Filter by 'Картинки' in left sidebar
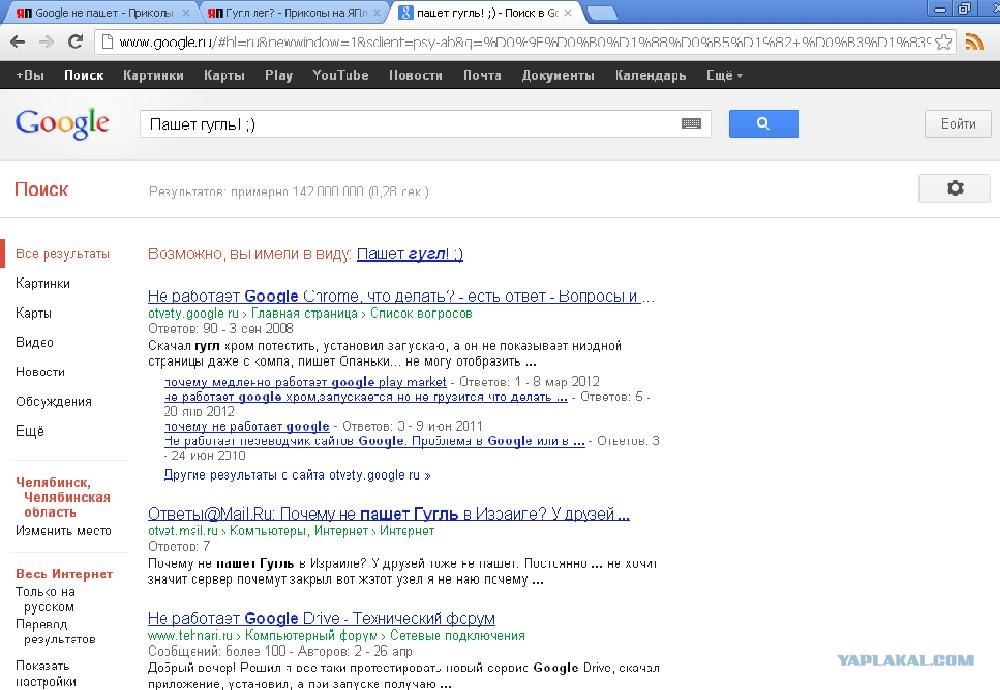This screenshot has height=690, width=1000. coord(43,283)
